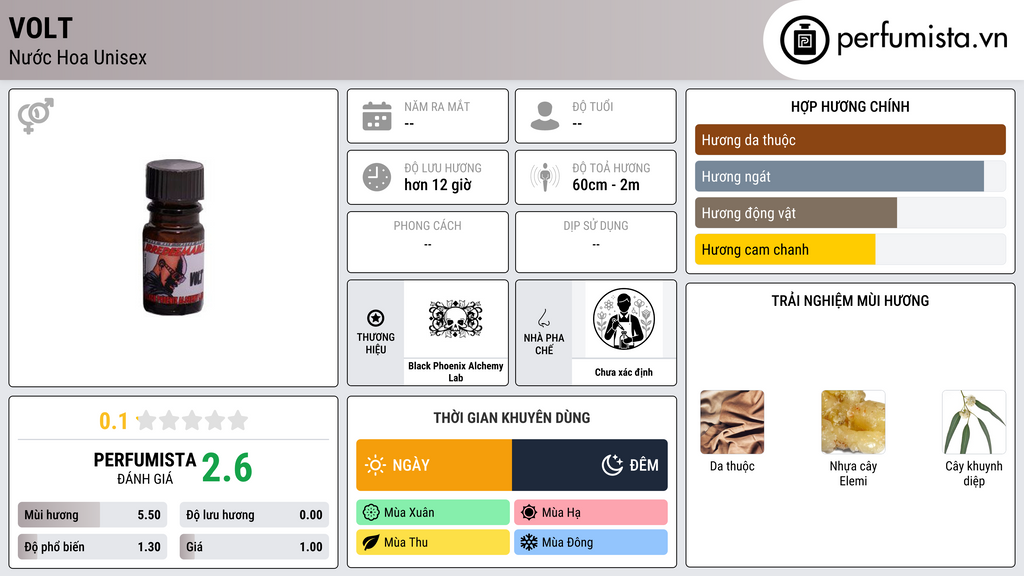Click the Hương động vật accord bar

click(850, 213)
